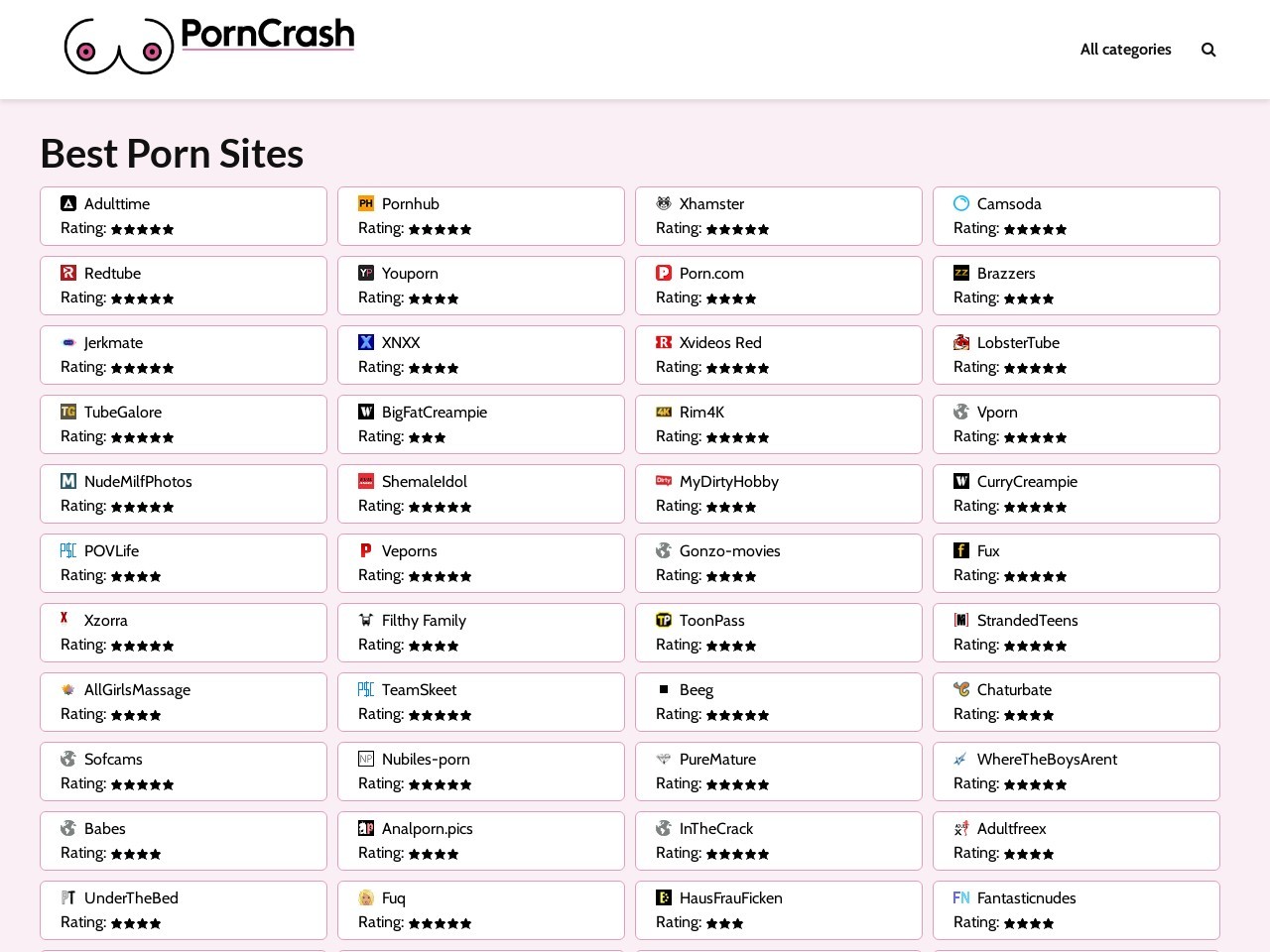Screen dimensions: 1270x952
Task: Open the UnderTheBed listing link
Action: (131, 898)
